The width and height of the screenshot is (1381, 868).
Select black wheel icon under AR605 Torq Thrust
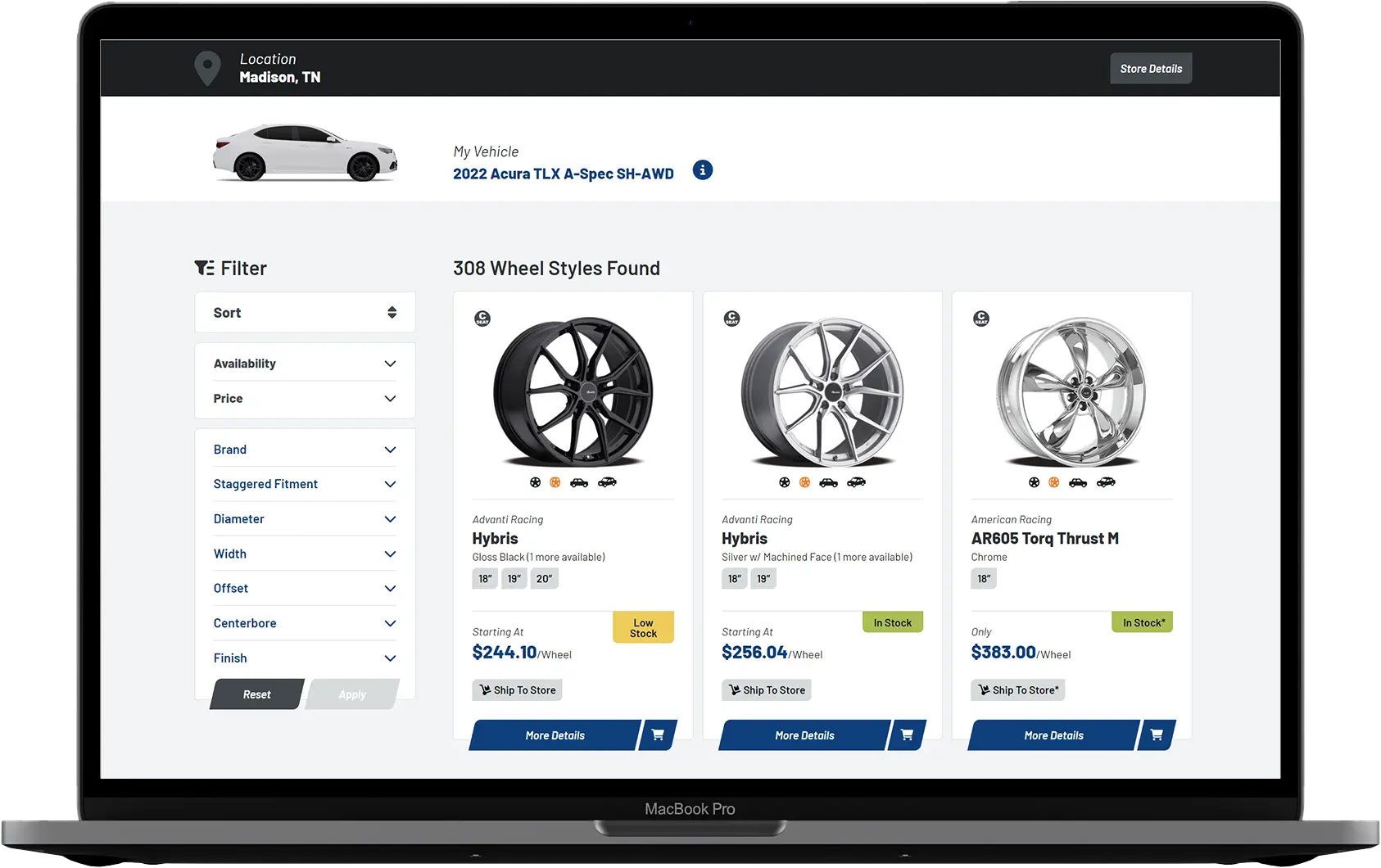point(1034,482)
